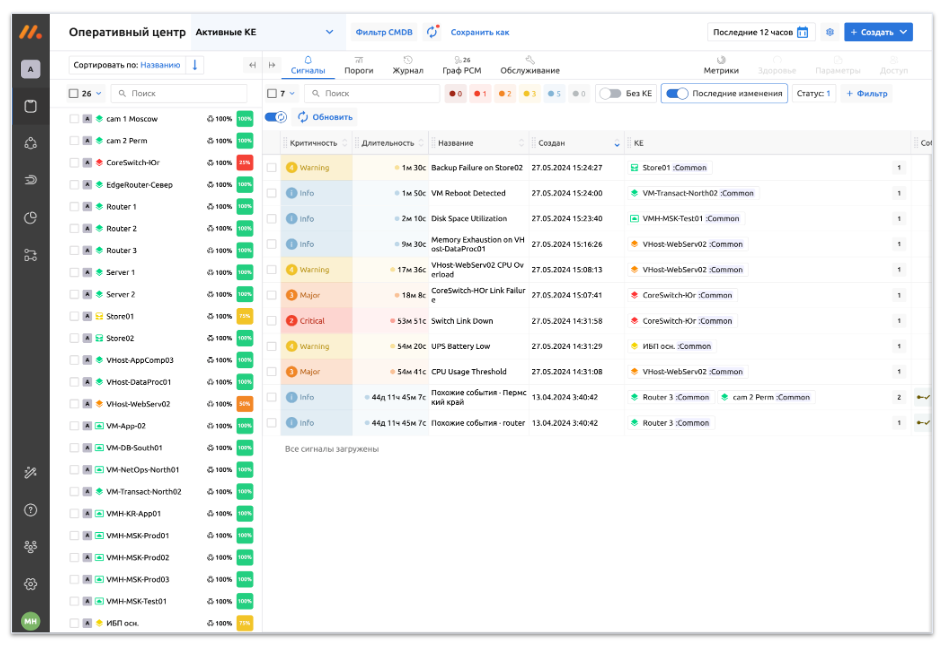Open the help question mark in sidebar
Viewport: 940px width, 645px height.
(30, 509)
